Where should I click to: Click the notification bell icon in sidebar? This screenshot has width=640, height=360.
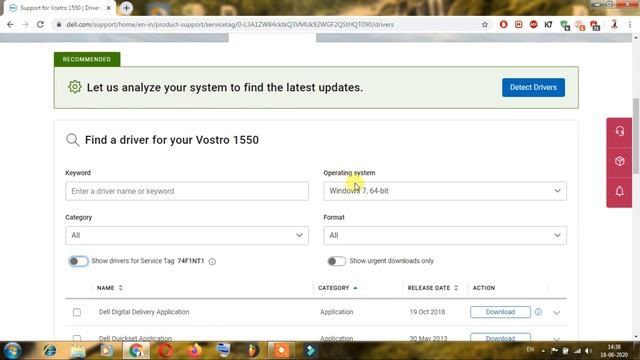[619, 191]
